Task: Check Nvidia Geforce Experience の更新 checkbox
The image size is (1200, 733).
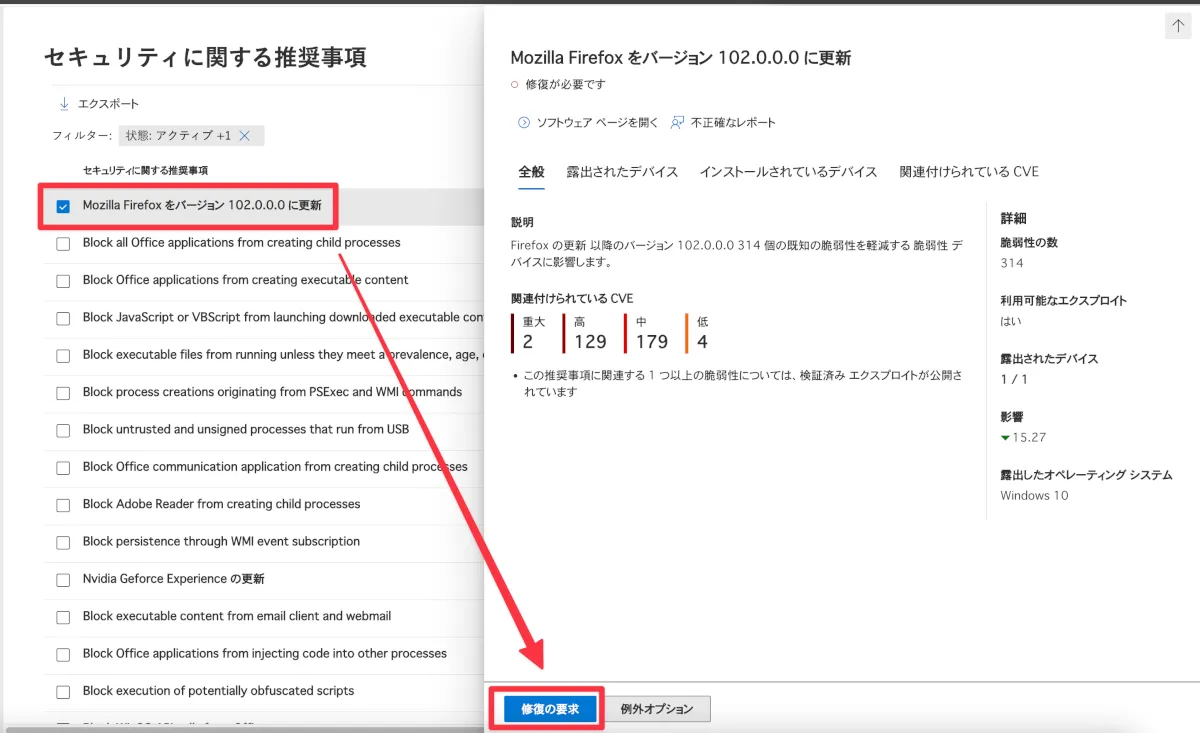Action: (63, 580)
